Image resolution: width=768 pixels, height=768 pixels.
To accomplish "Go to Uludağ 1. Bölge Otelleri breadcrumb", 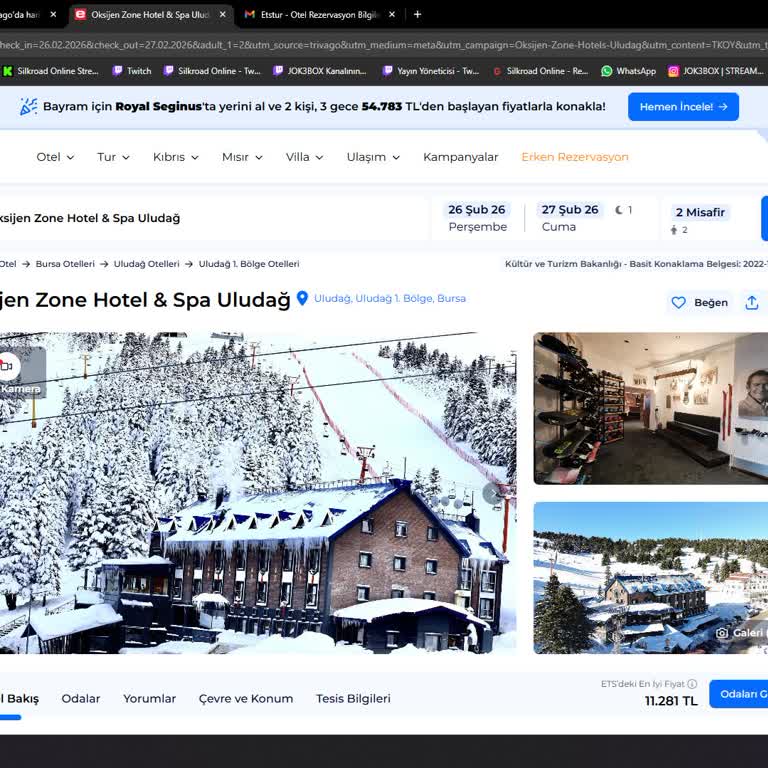I will point(249,264).
